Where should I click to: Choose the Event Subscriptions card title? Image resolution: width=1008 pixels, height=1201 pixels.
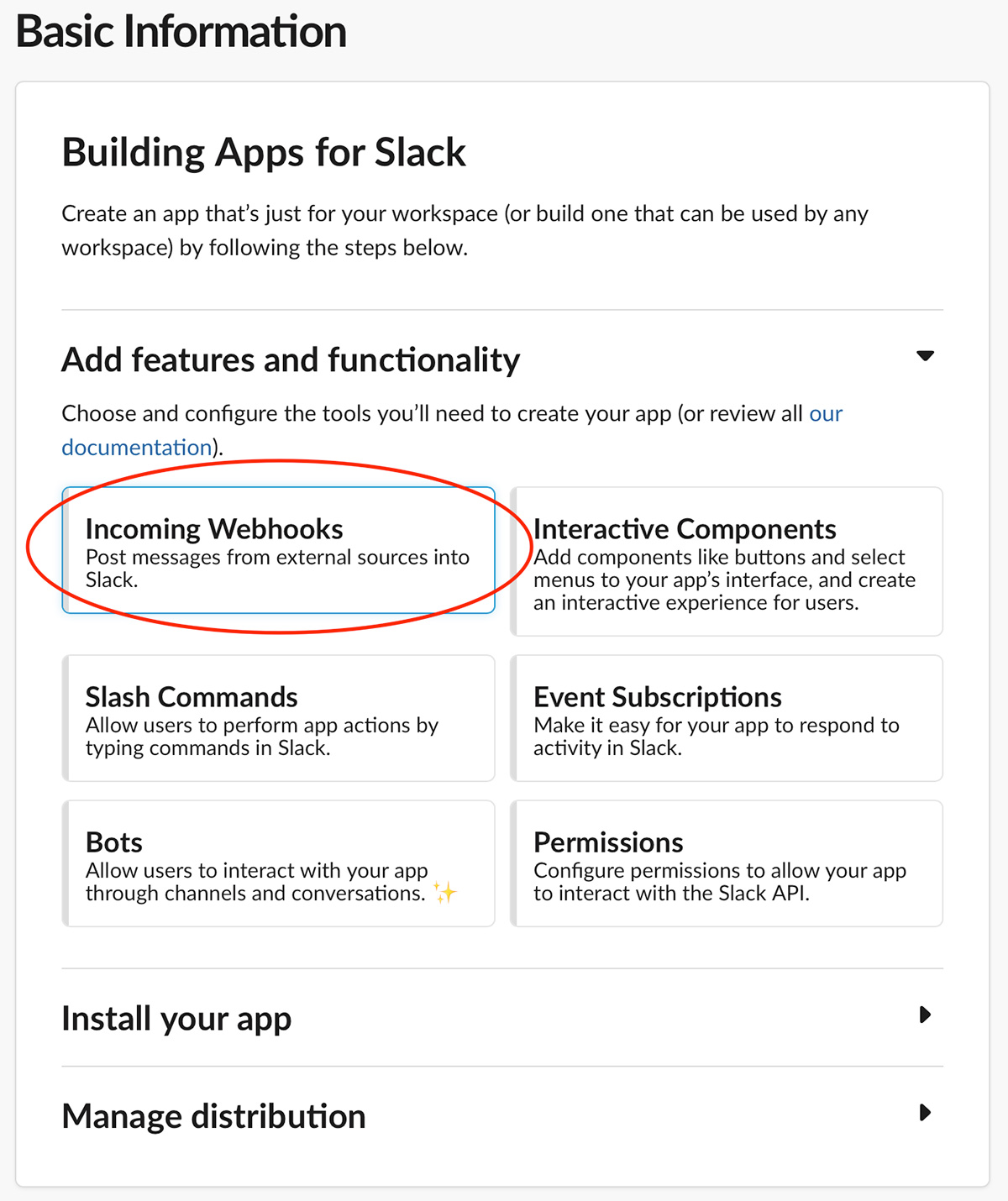tap(658, 697)
